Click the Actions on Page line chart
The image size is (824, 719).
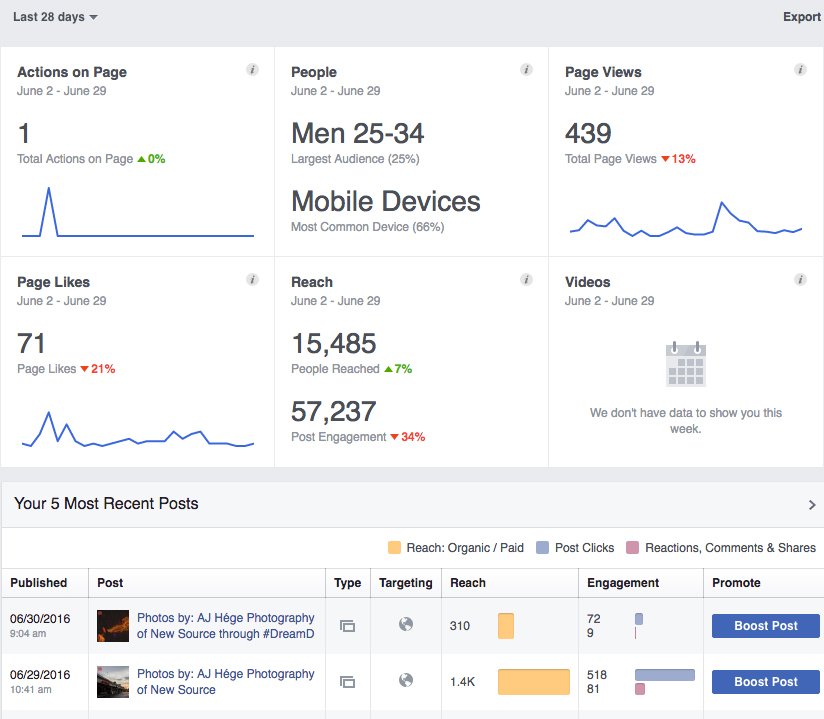[138, 212]
